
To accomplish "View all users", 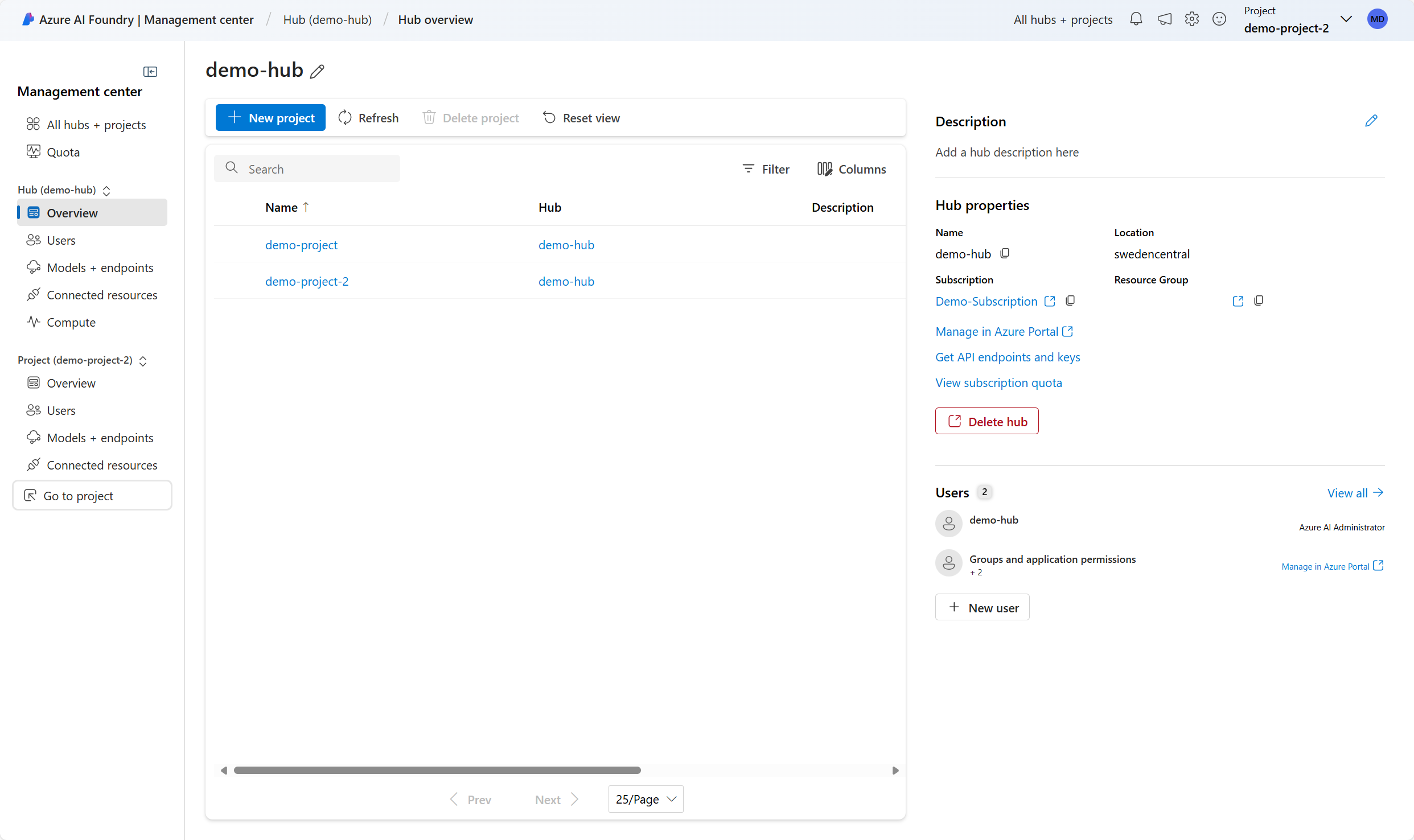I will pyautogui.click(x=1355, y=493).
